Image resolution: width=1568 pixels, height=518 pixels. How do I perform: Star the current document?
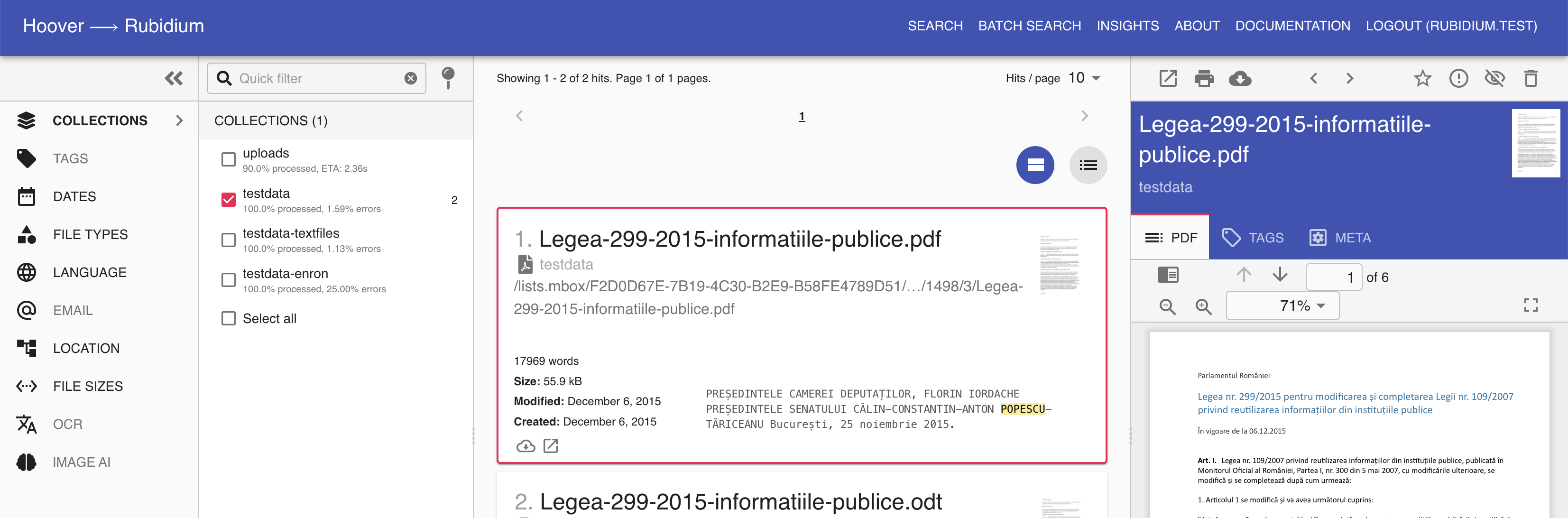[x=1422, y=79]
